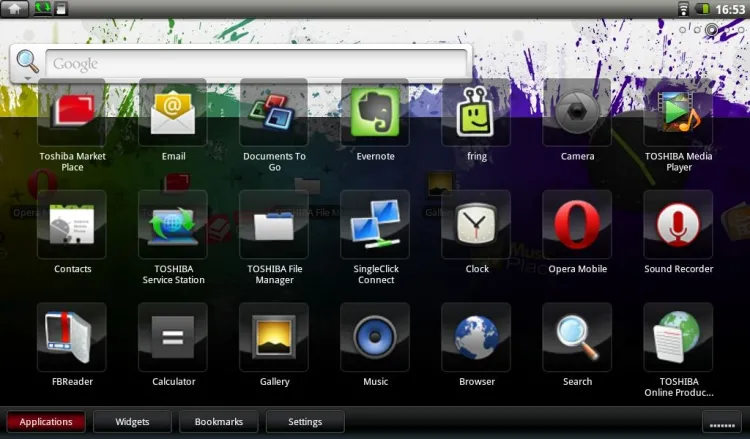Open TOSHIBA Media Player
Screen dimensions: 750x439
pyautogui.click(x=678, y=113)
